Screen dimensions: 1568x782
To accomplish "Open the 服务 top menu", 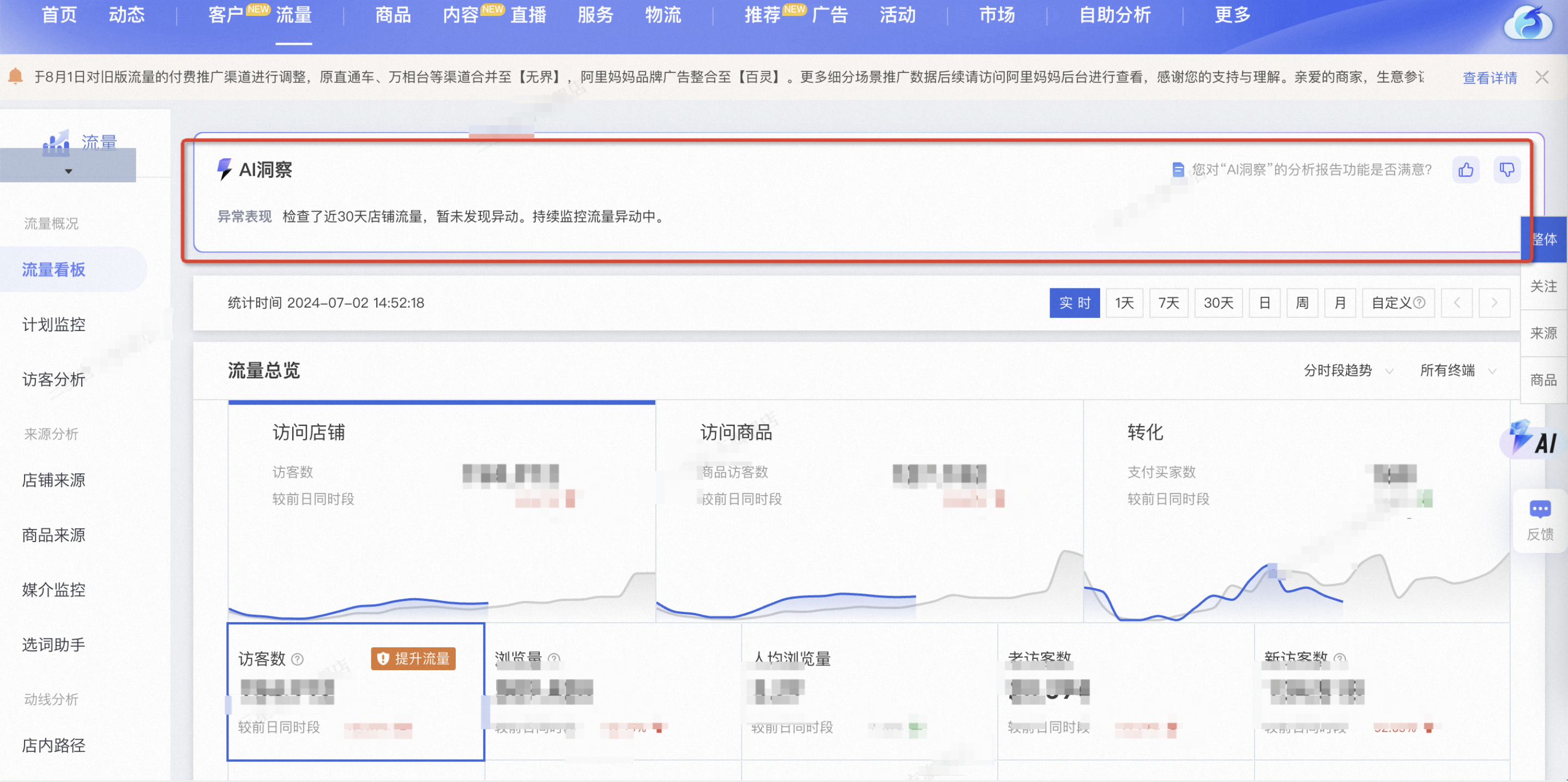I will click(x=595, y=15).
